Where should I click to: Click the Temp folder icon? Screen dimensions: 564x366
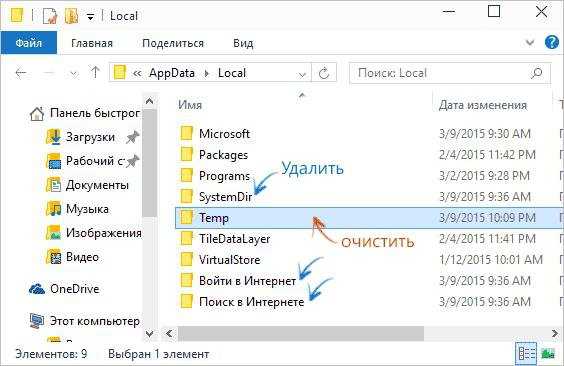186,218
